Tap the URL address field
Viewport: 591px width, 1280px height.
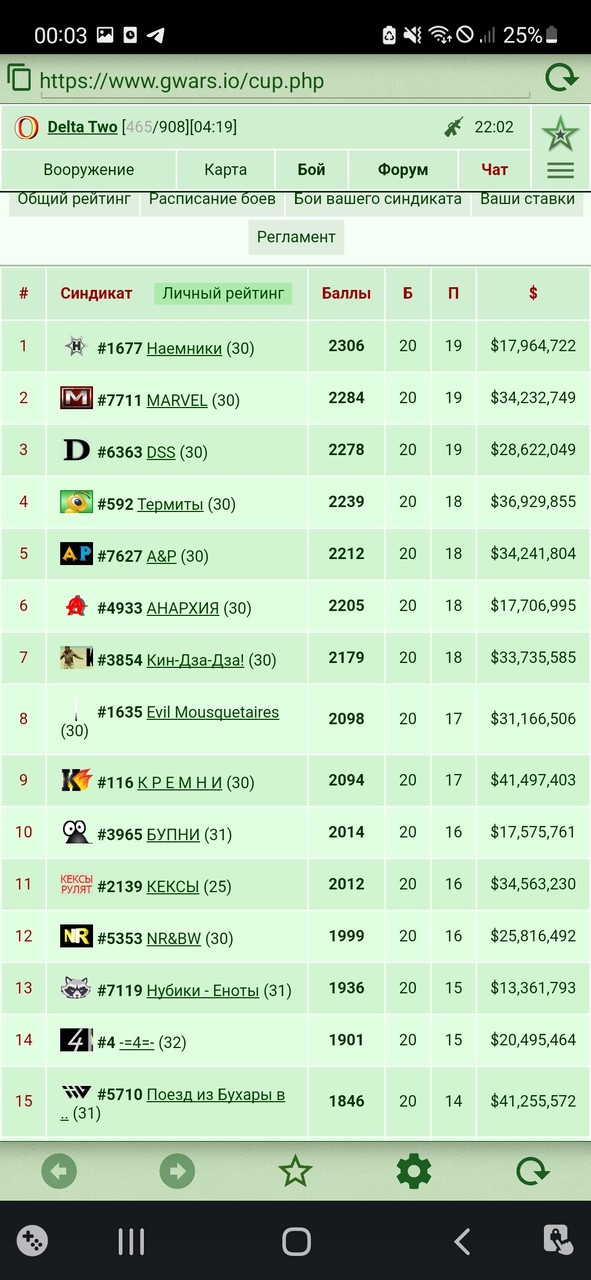tap(286, 81)
